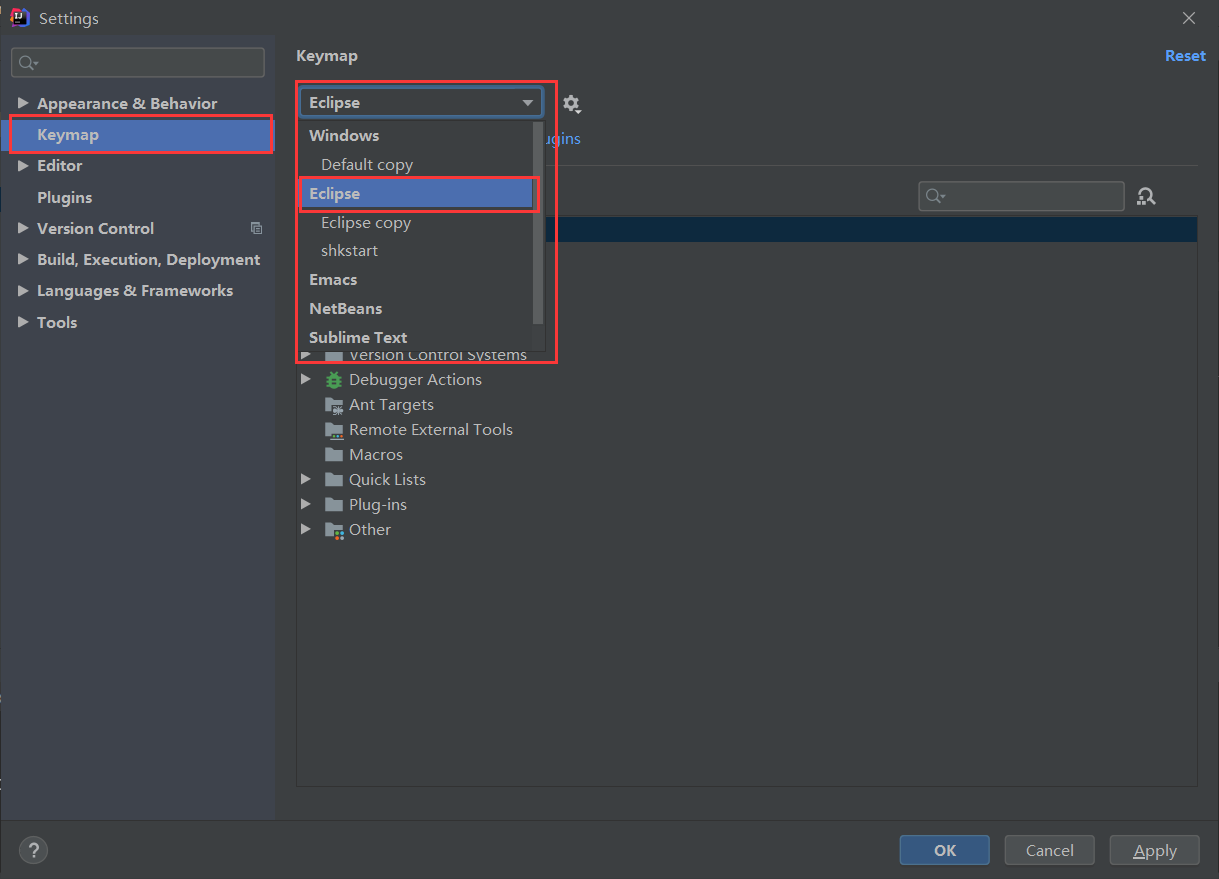Click the Other folder icon
Screen dimensions: 1219x879
(x=334, y=530)
